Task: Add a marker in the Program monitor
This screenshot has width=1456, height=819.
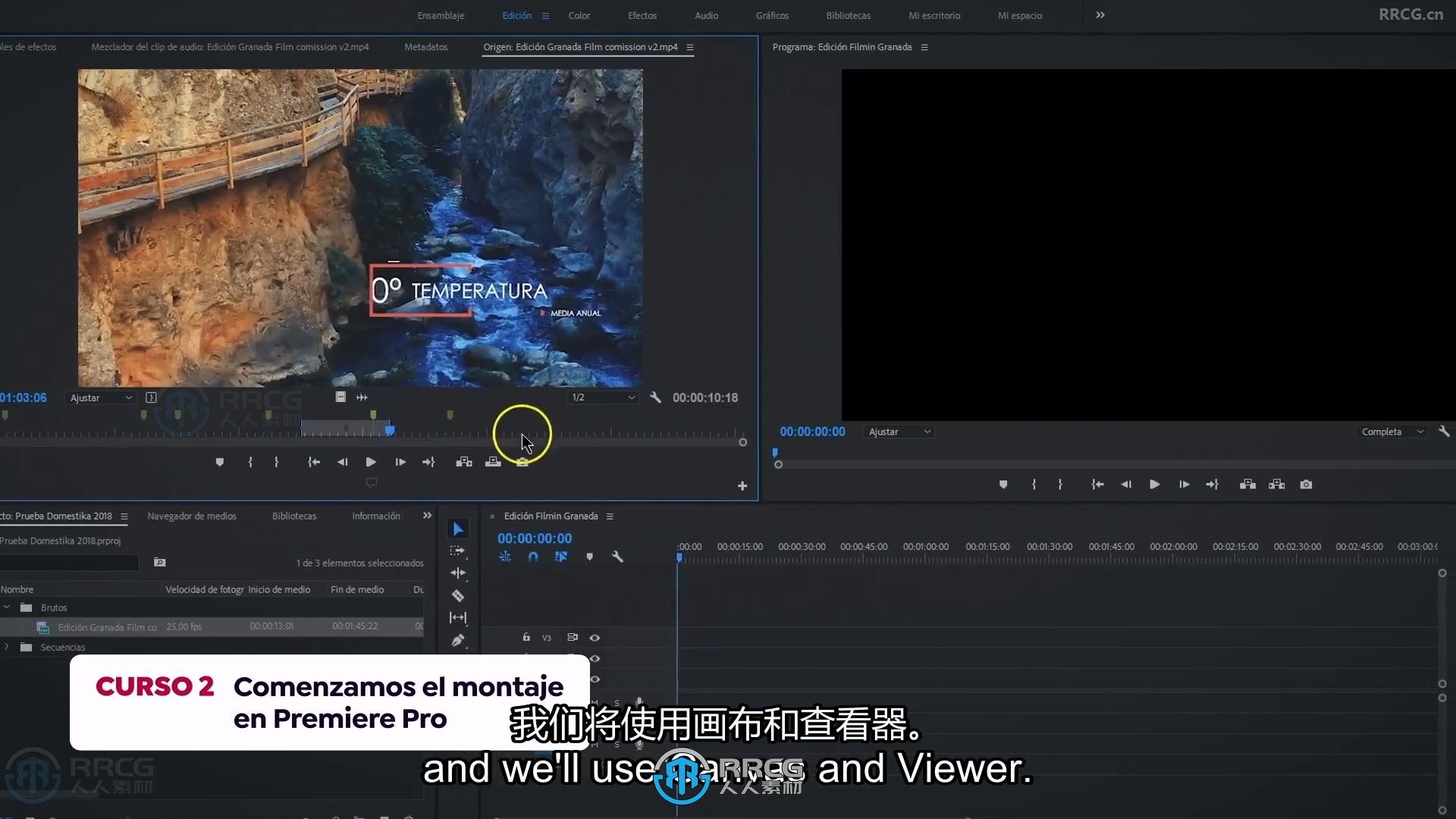Action: click(x=1003, y=485)
